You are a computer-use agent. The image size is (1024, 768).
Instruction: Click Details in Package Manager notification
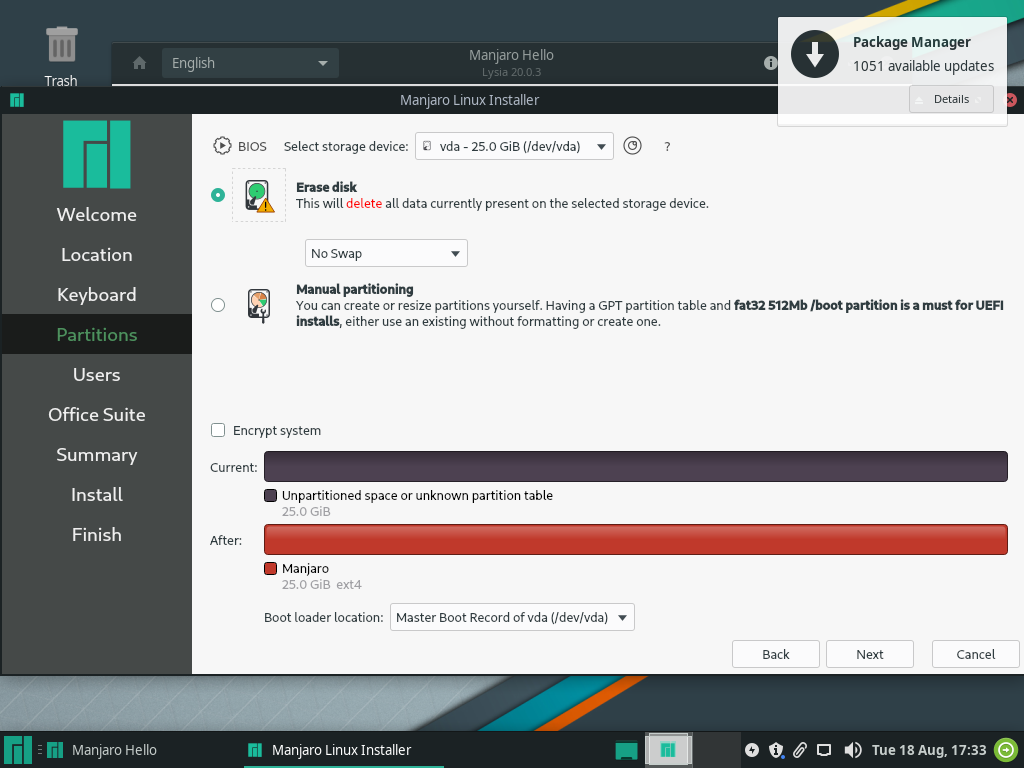pyautogui.click(x=951, y=99)
